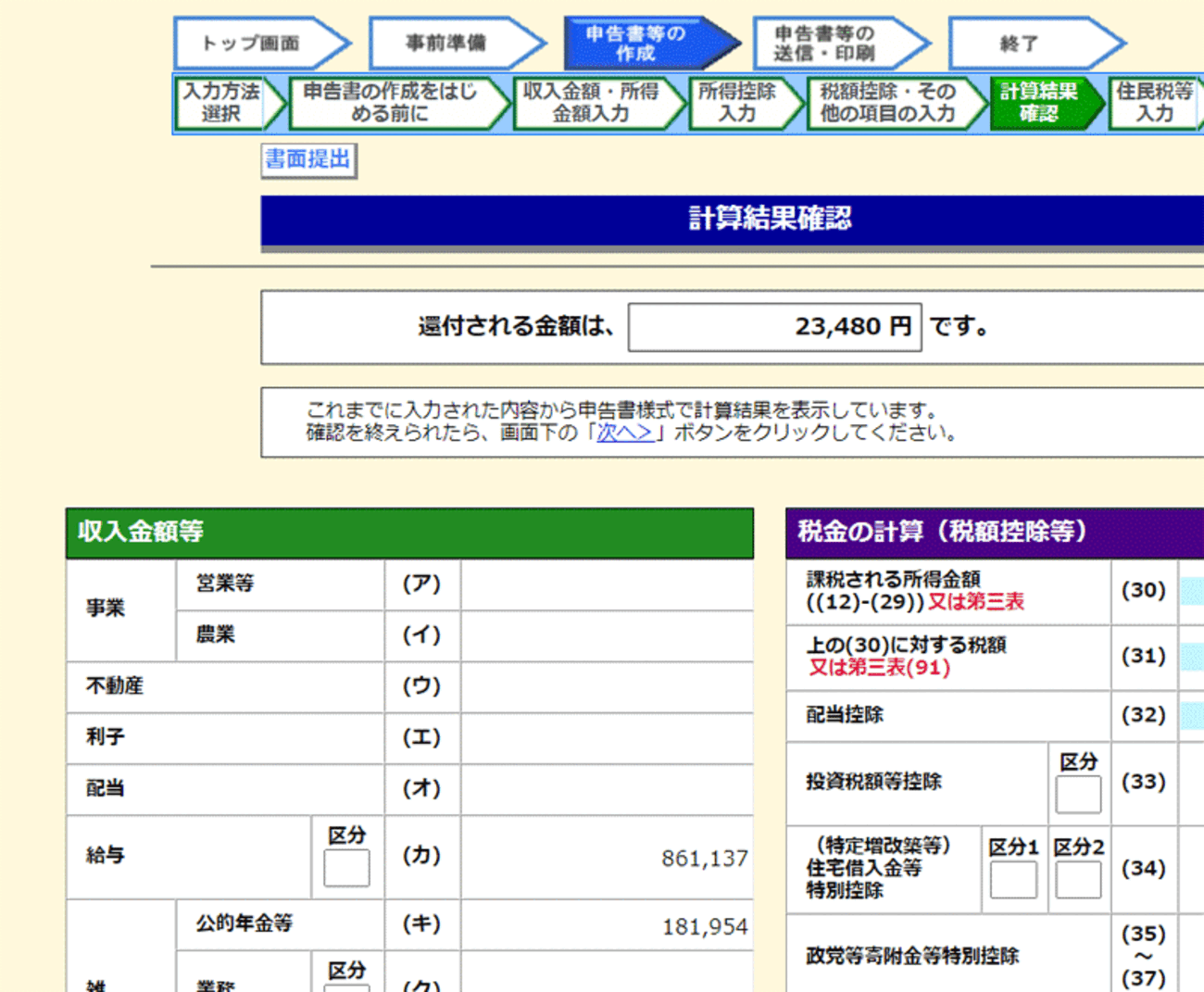The height and width of the screenshot is (992, 1204).
Task: Click 区分 box beside 投資税額等控除
Action: tap(1078, 794)
